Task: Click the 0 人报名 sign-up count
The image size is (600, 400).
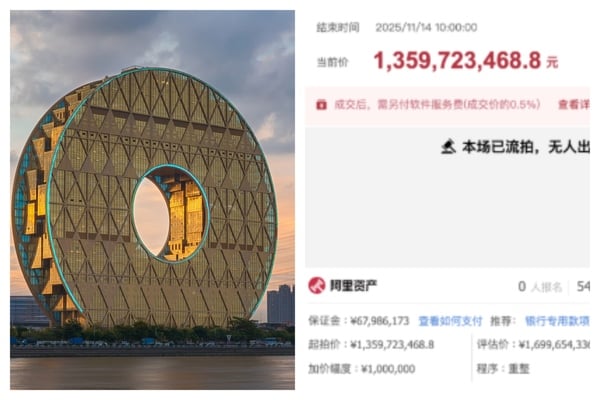Action: [x=540, y=286]
